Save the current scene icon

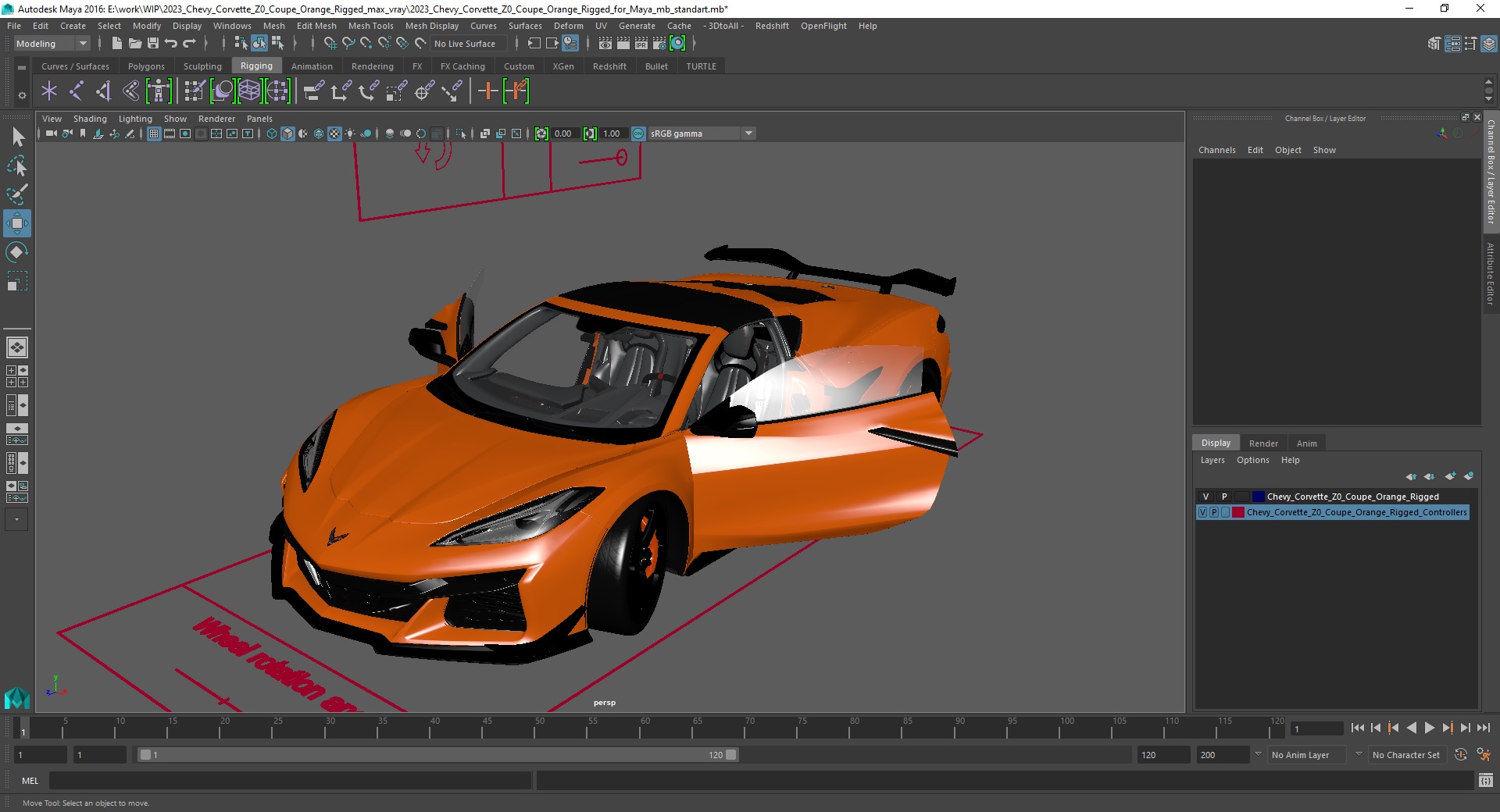tap(153, 44)
